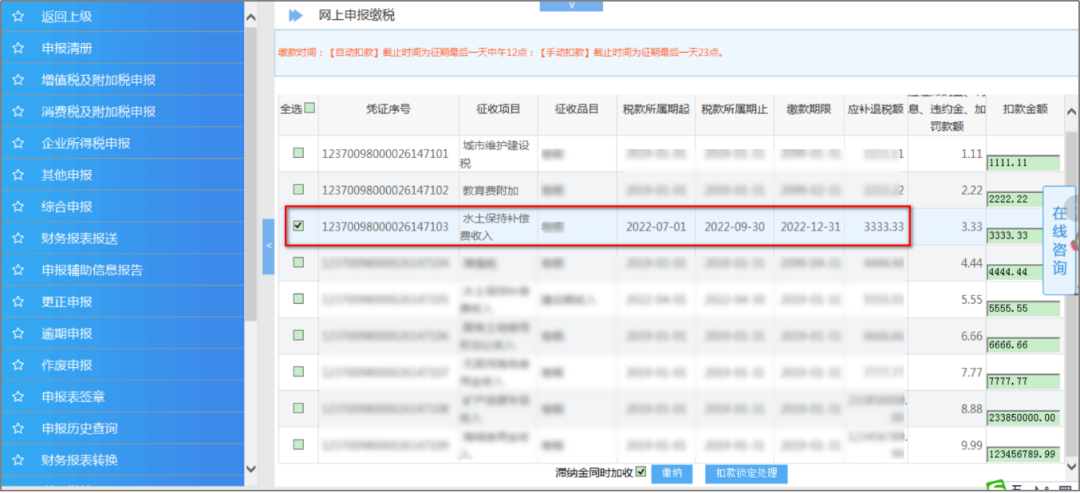Check the row for voucher 12370098000026147101
This screenshot has width=1080, height=493.
(298, 154)
